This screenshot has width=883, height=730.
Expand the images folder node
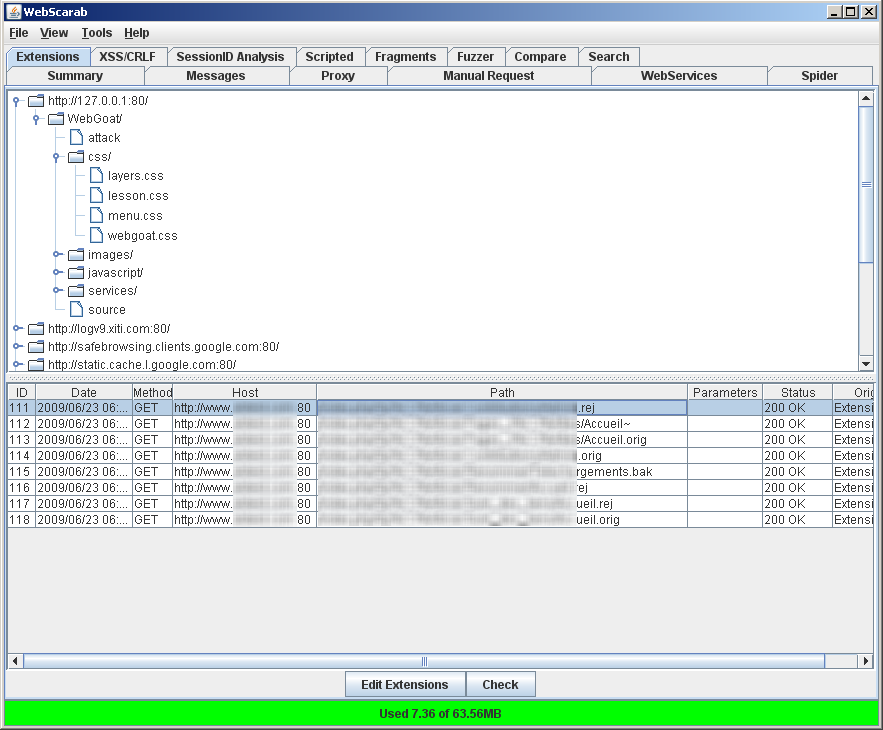pos(57,254)
